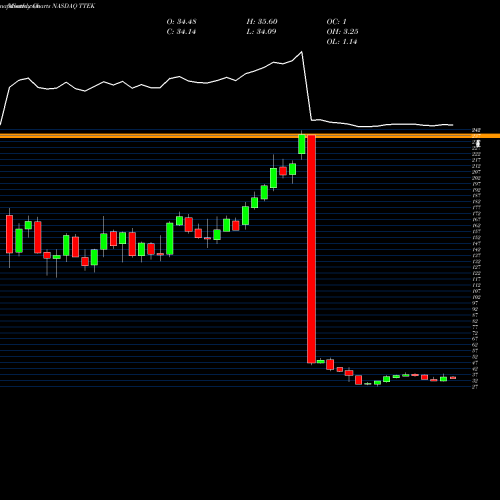Select the open value O: 34.48
500x500 pixels.
[181, 22]
